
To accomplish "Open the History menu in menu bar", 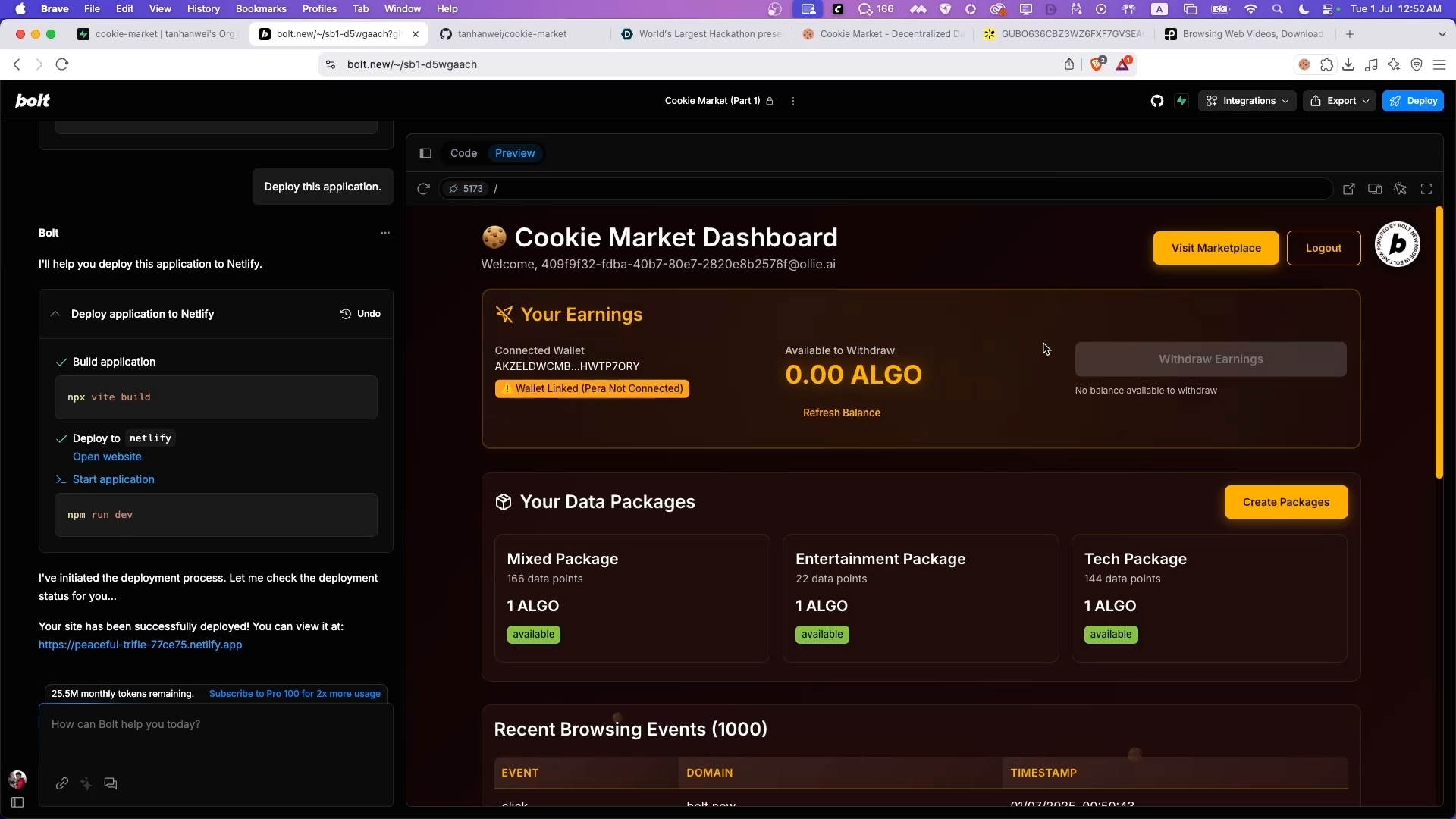I will (203, 9).
